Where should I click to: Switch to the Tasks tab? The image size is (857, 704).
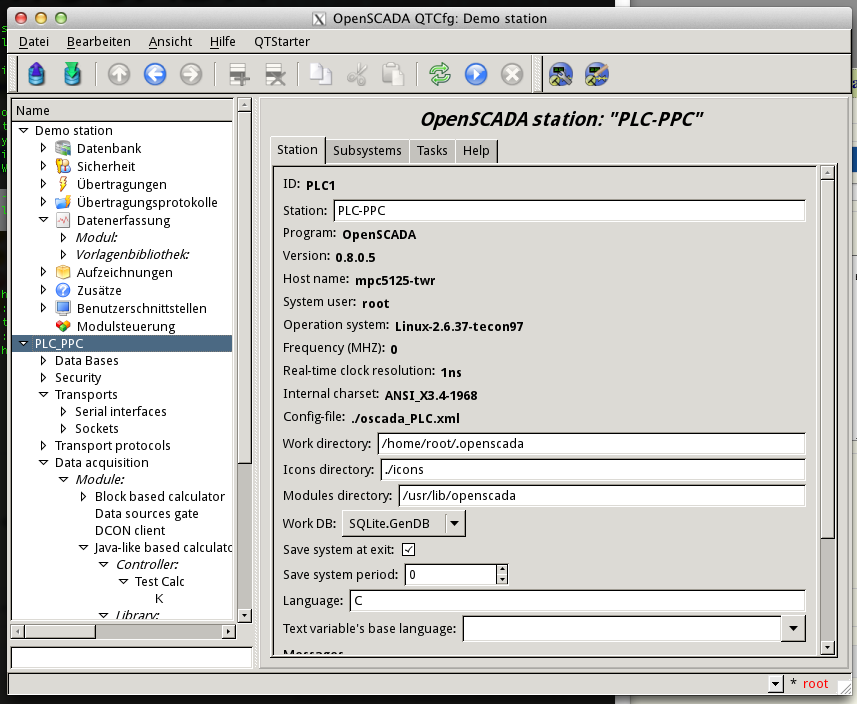click(x=432, y=150)
